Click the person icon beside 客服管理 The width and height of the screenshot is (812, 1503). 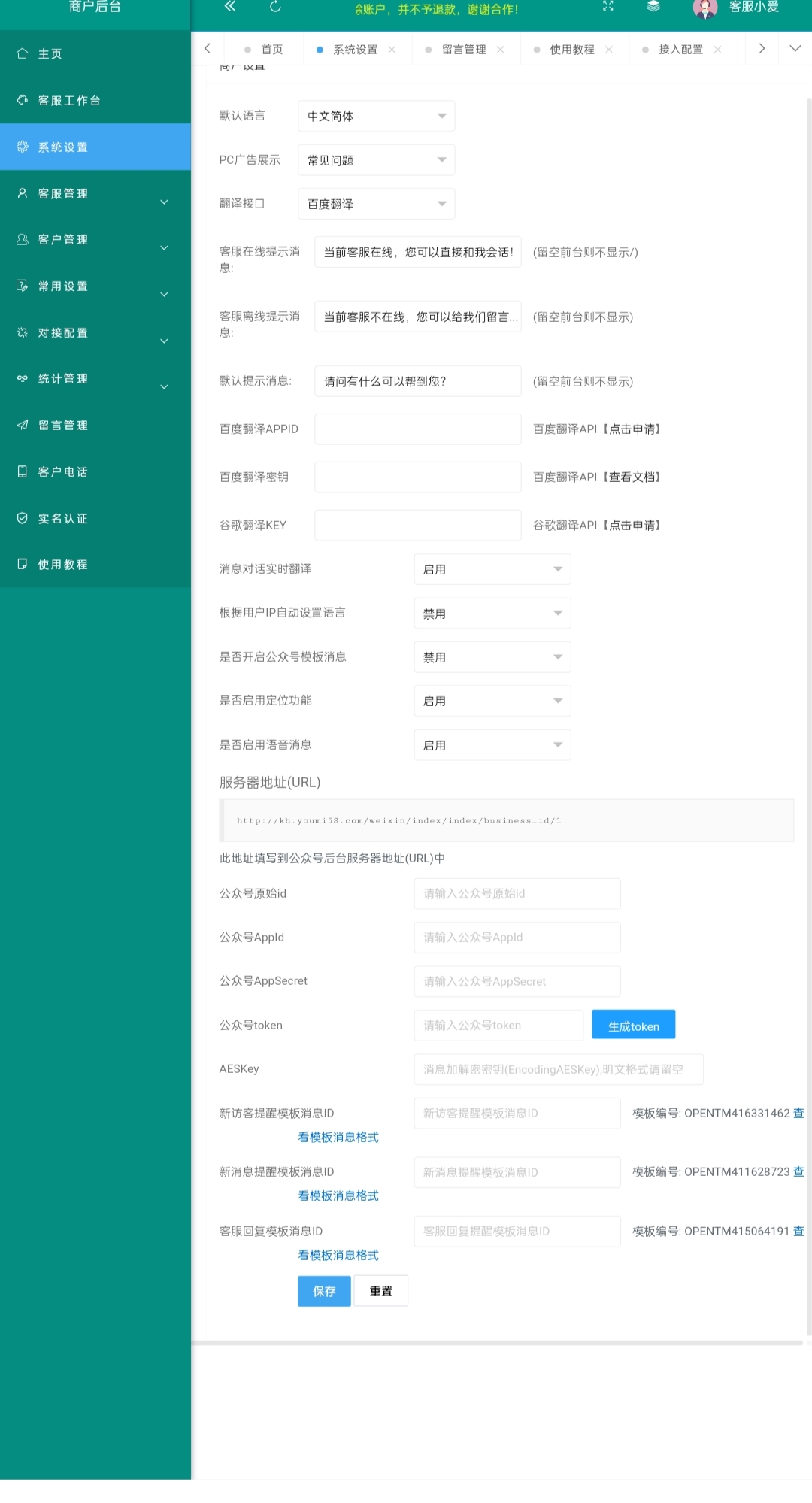pyautogui.click(x=23, y=193)
